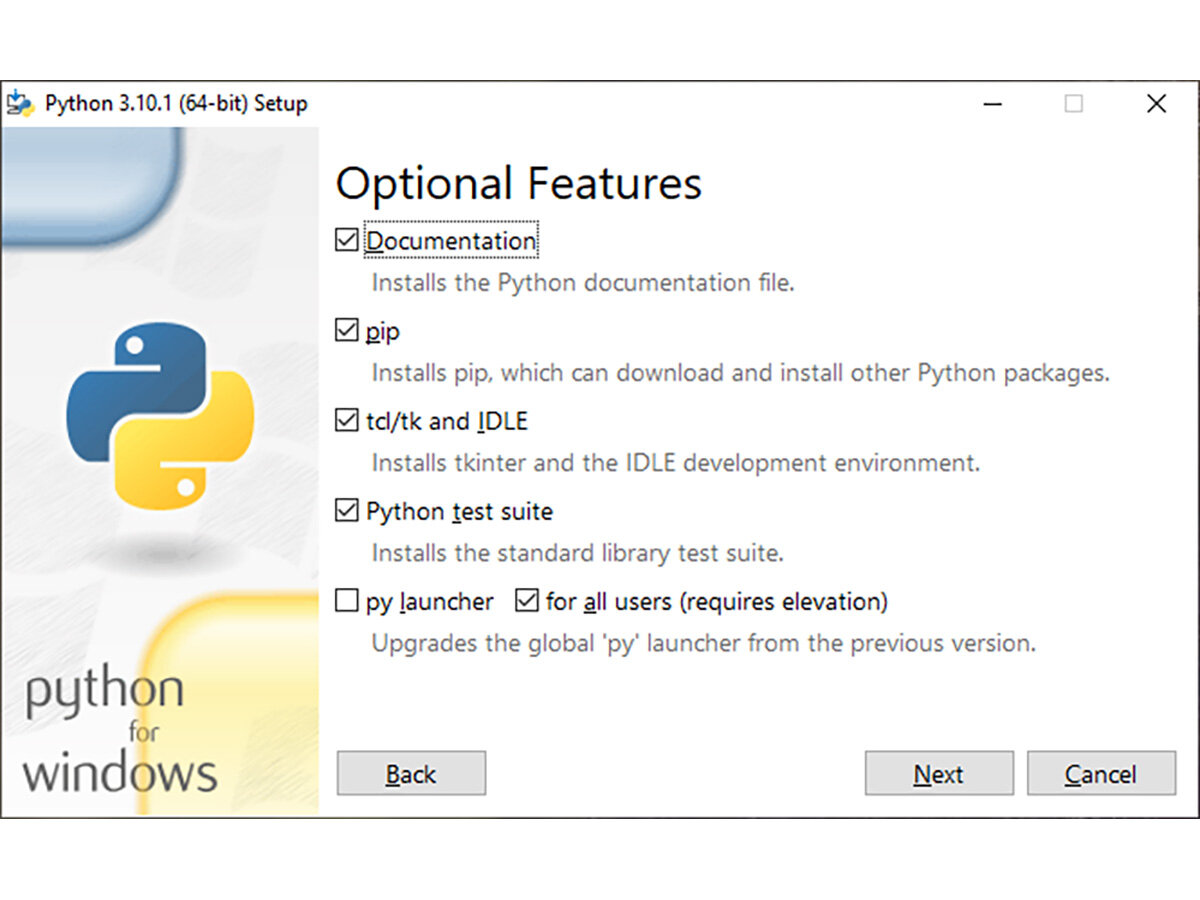Click 'Installs the standard library test suite.'
The height and width of the screenshot is (900, 1200).
[x=578, y=553]
